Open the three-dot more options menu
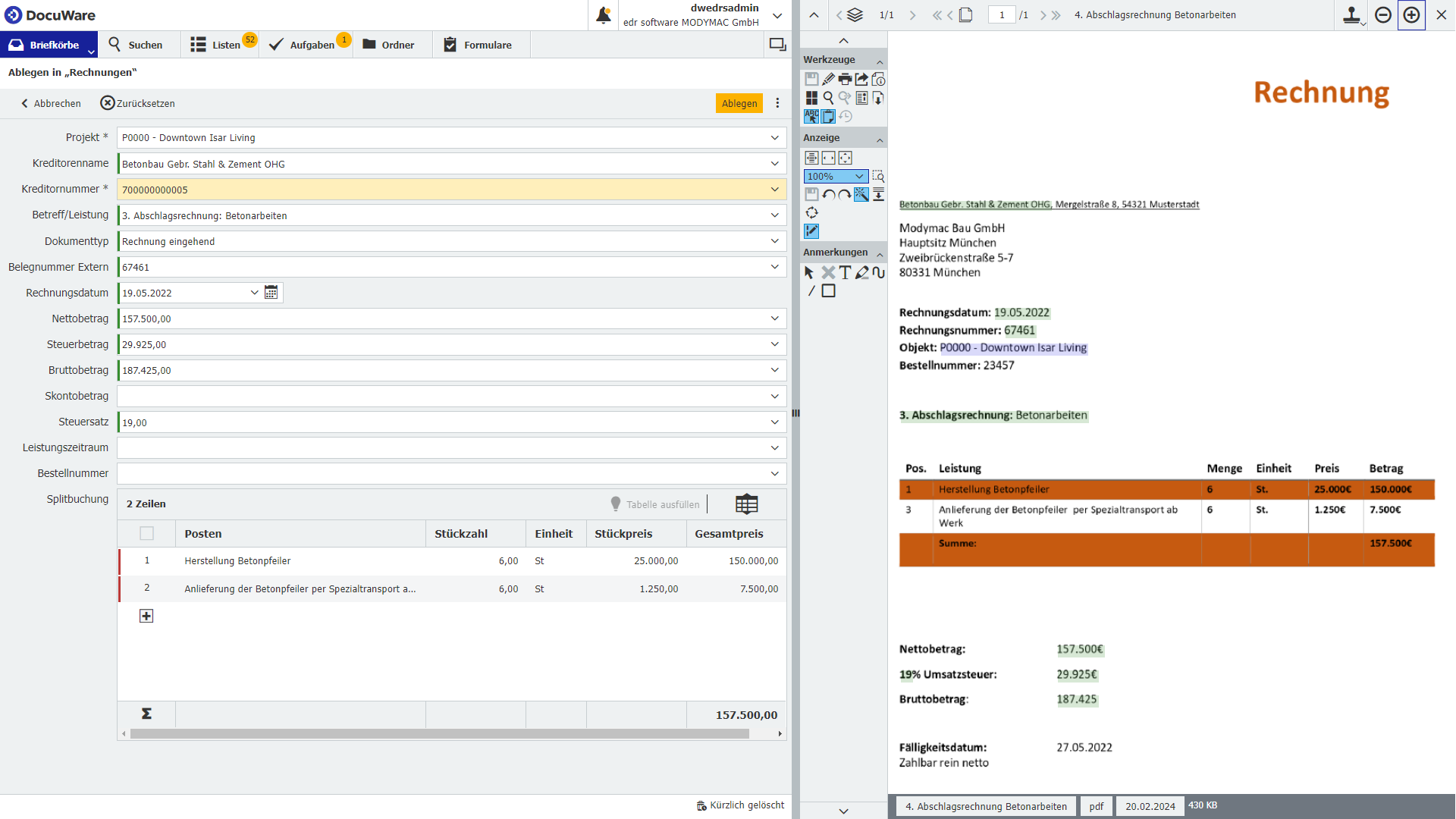This screenshot has height=819, width=1456. pyautogui.click(x=777, y=103)
